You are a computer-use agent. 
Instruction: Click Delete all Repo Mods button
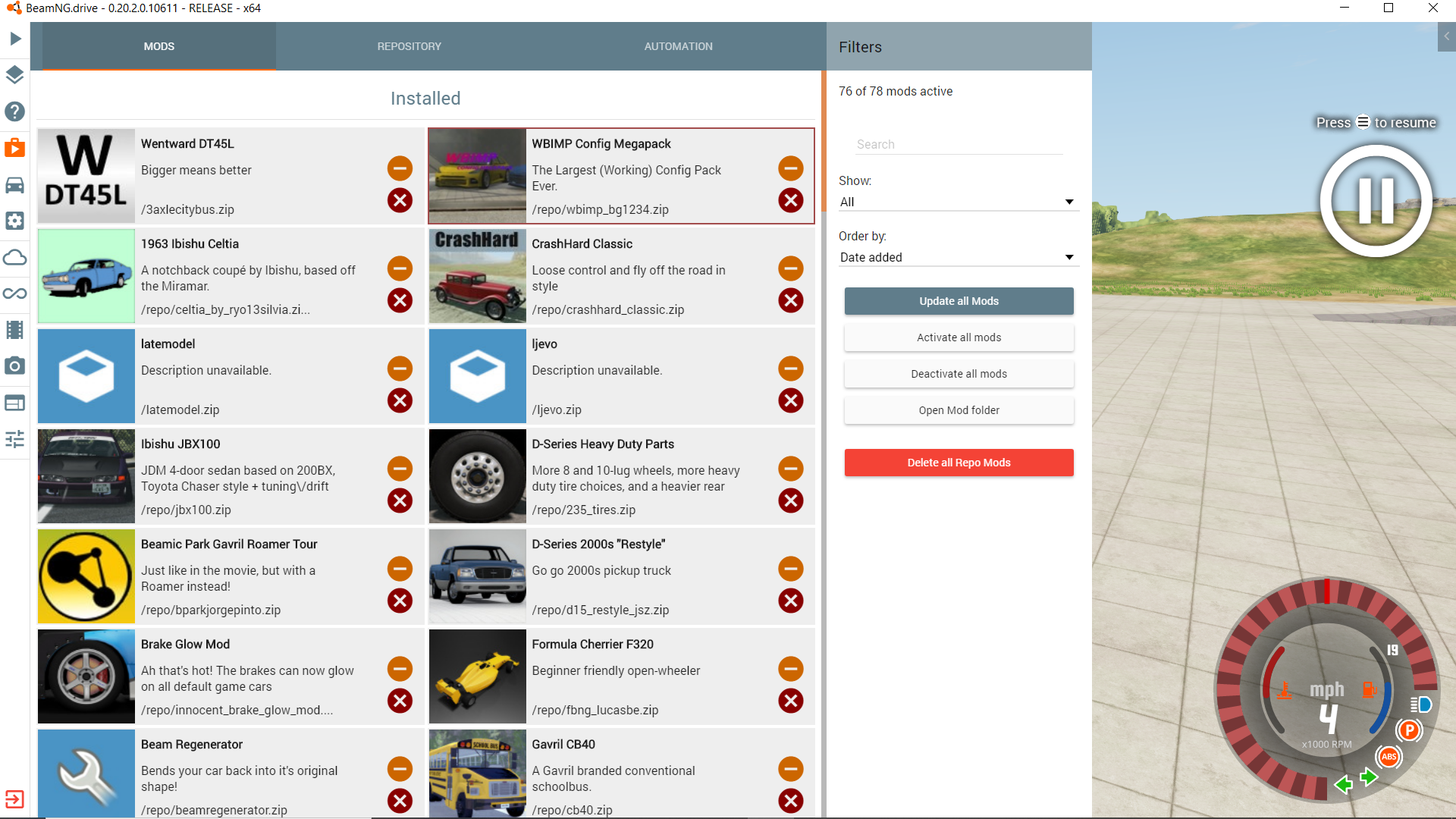point(959,463)
